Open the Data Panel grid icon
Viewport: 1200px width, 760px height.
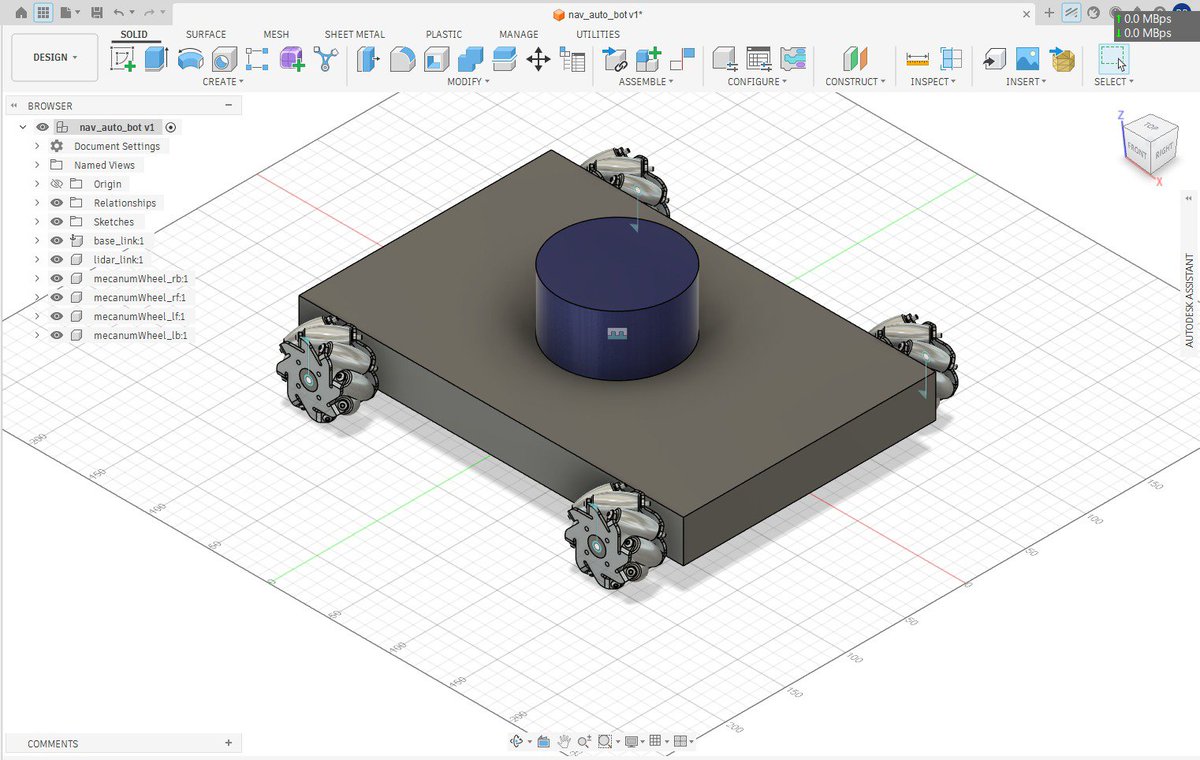[43, 13]
